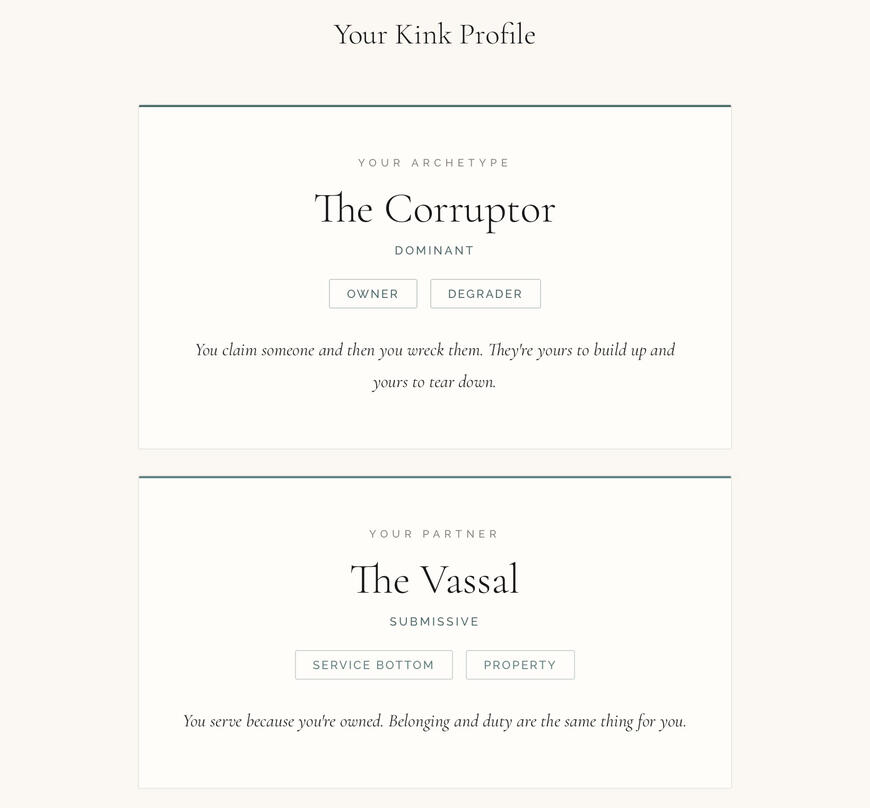Click the 'SUBMISSIVE' role label
The image size is (870, 808).
[x=434, y=622]
